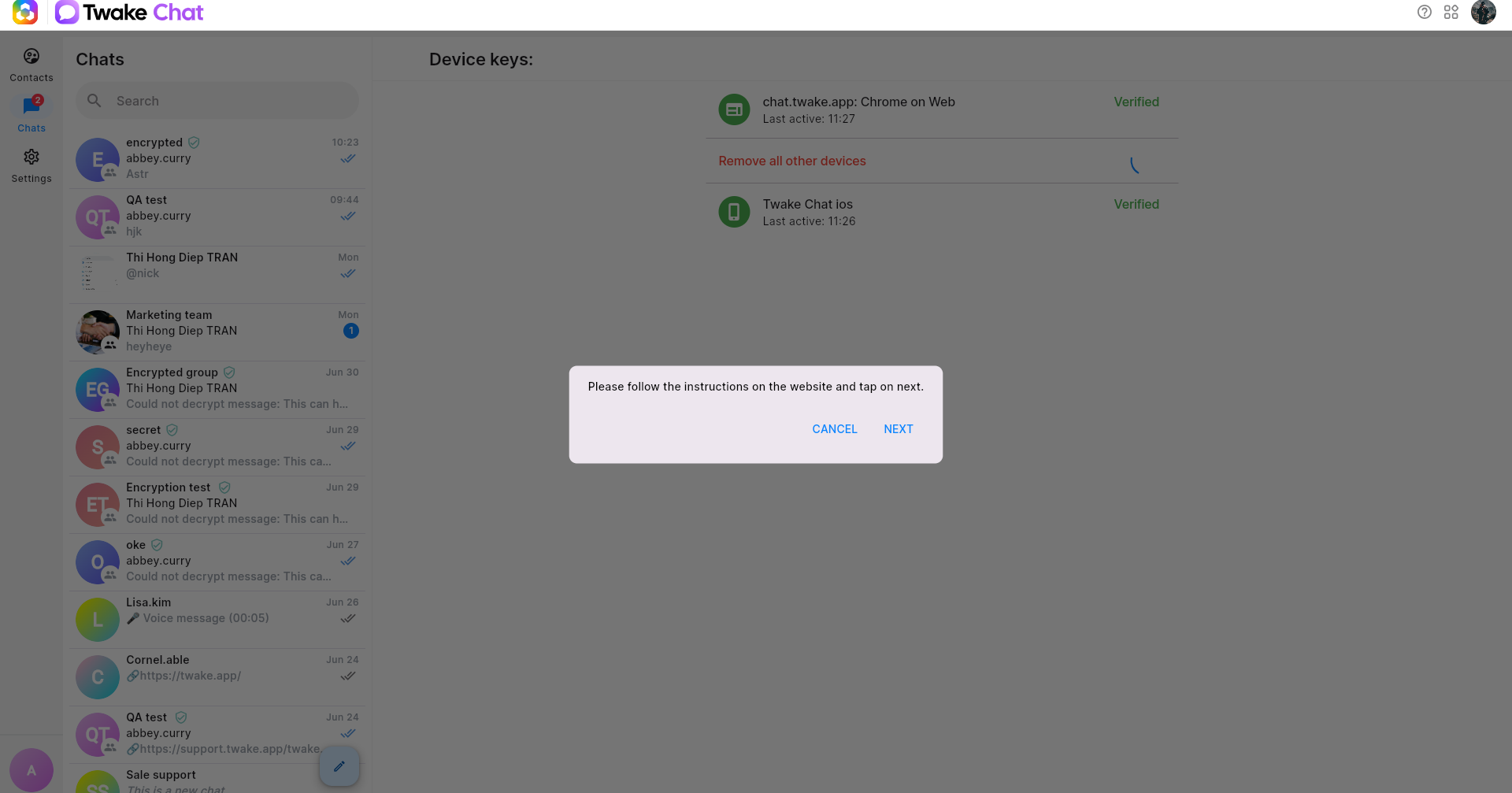Viewport: 1512px width, 793px height.
Task: Open the help question mark icon
Action: click(x=1425, y=12)
